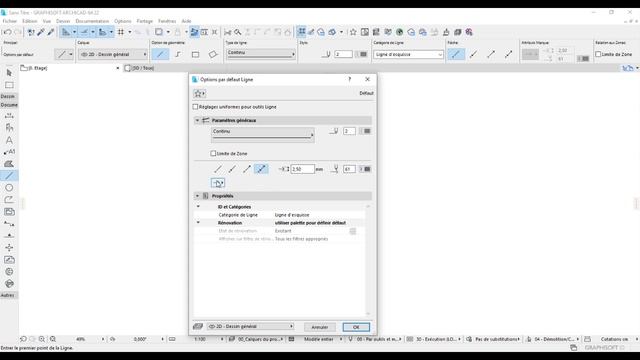Select the Fill hatch tool in toolbox
Viewport: 640px width, 360px height.
click(9, 164)
